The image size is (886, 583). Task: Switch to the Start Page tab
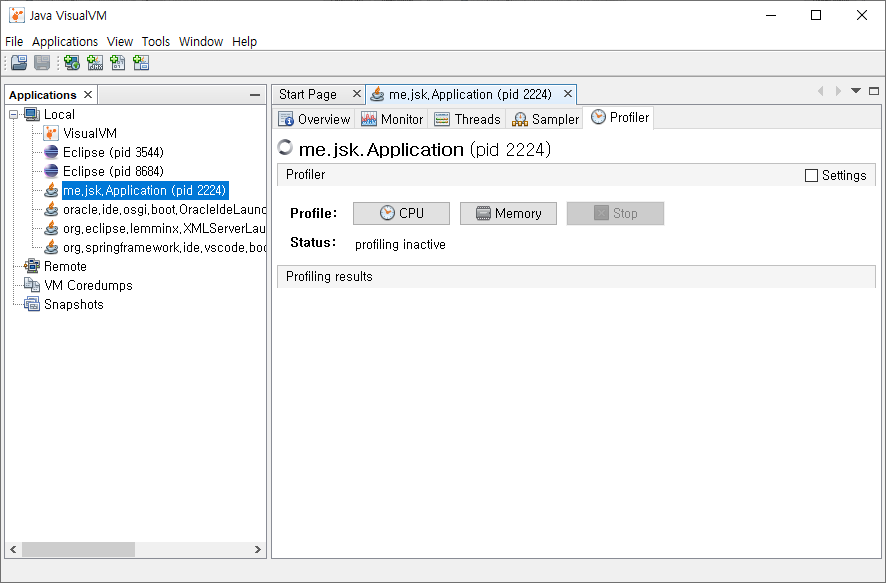coord(308,94)
